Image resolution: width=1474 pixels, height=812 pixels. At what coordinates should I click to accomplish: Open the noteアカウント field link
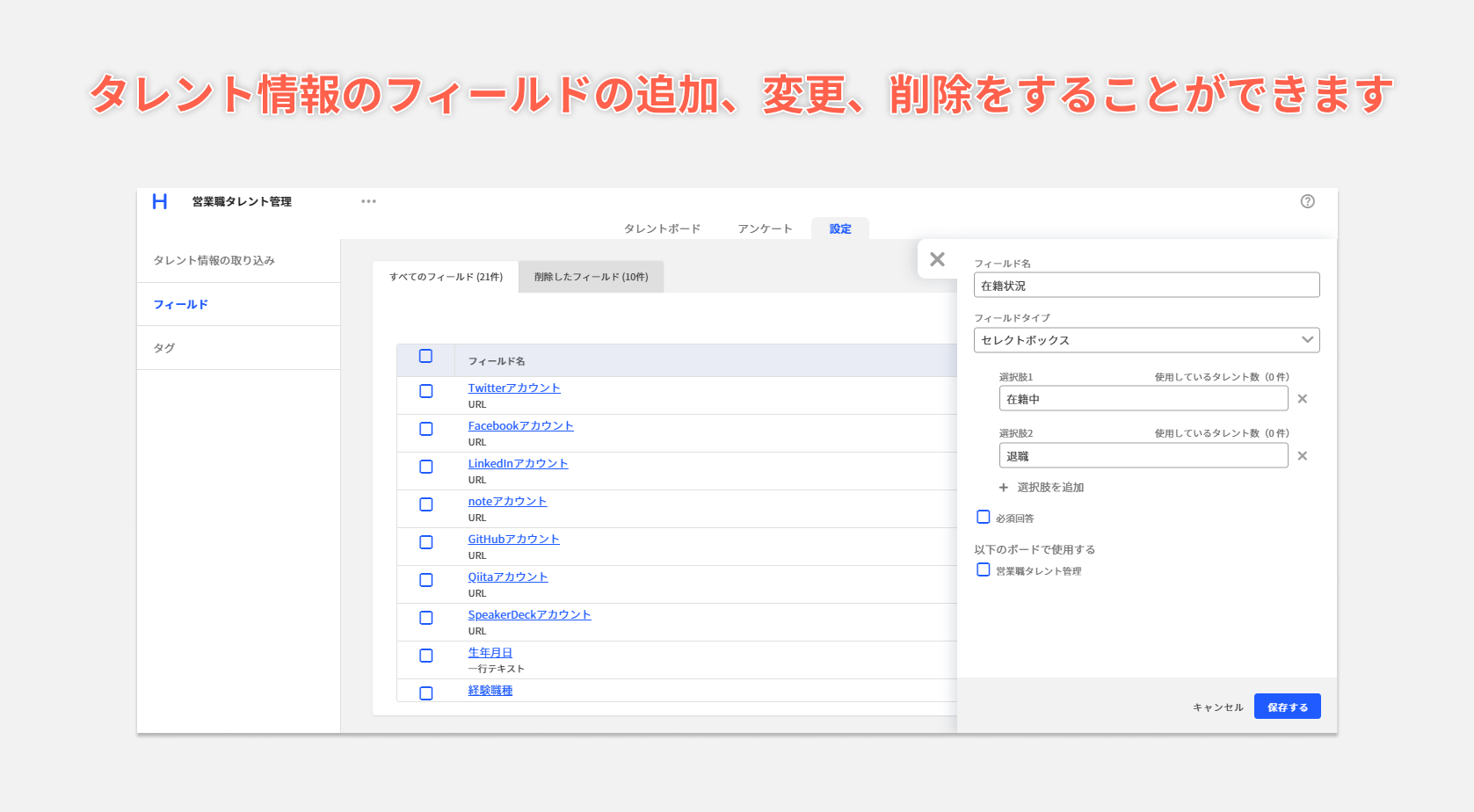[x=507, y=501]
